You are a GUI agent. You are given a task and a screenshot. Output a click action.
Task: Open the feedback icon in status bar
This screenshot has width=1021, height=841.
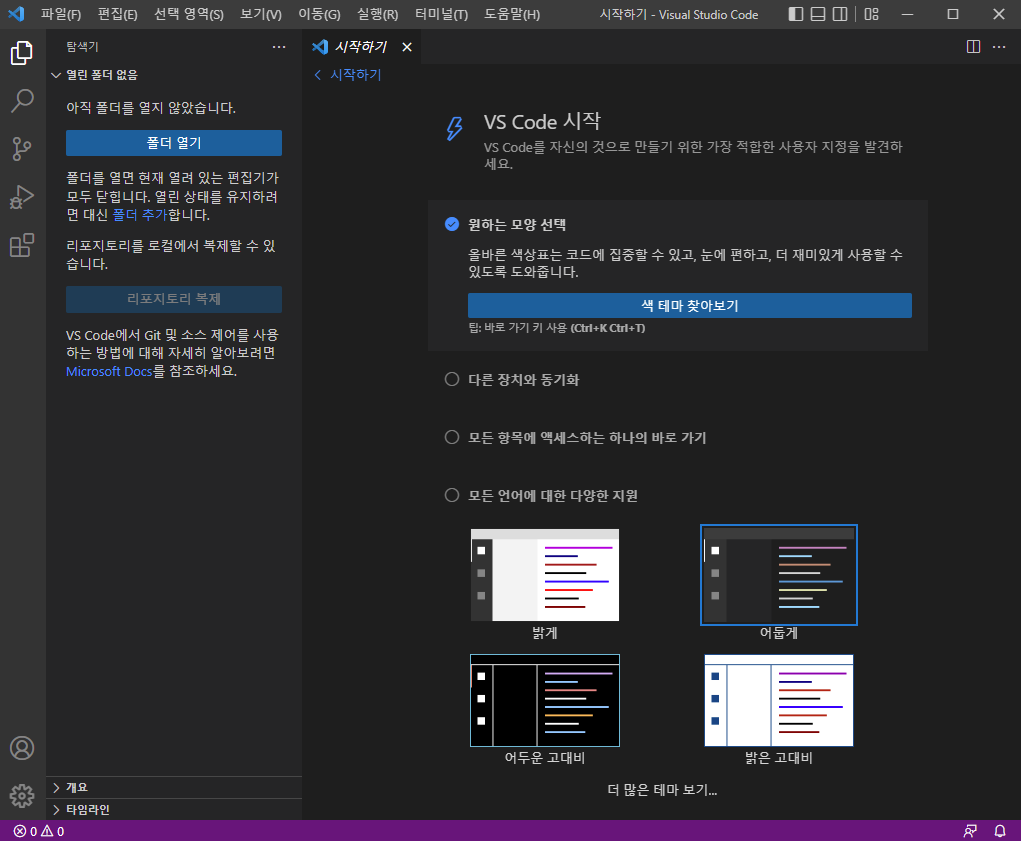click(970, 831)
